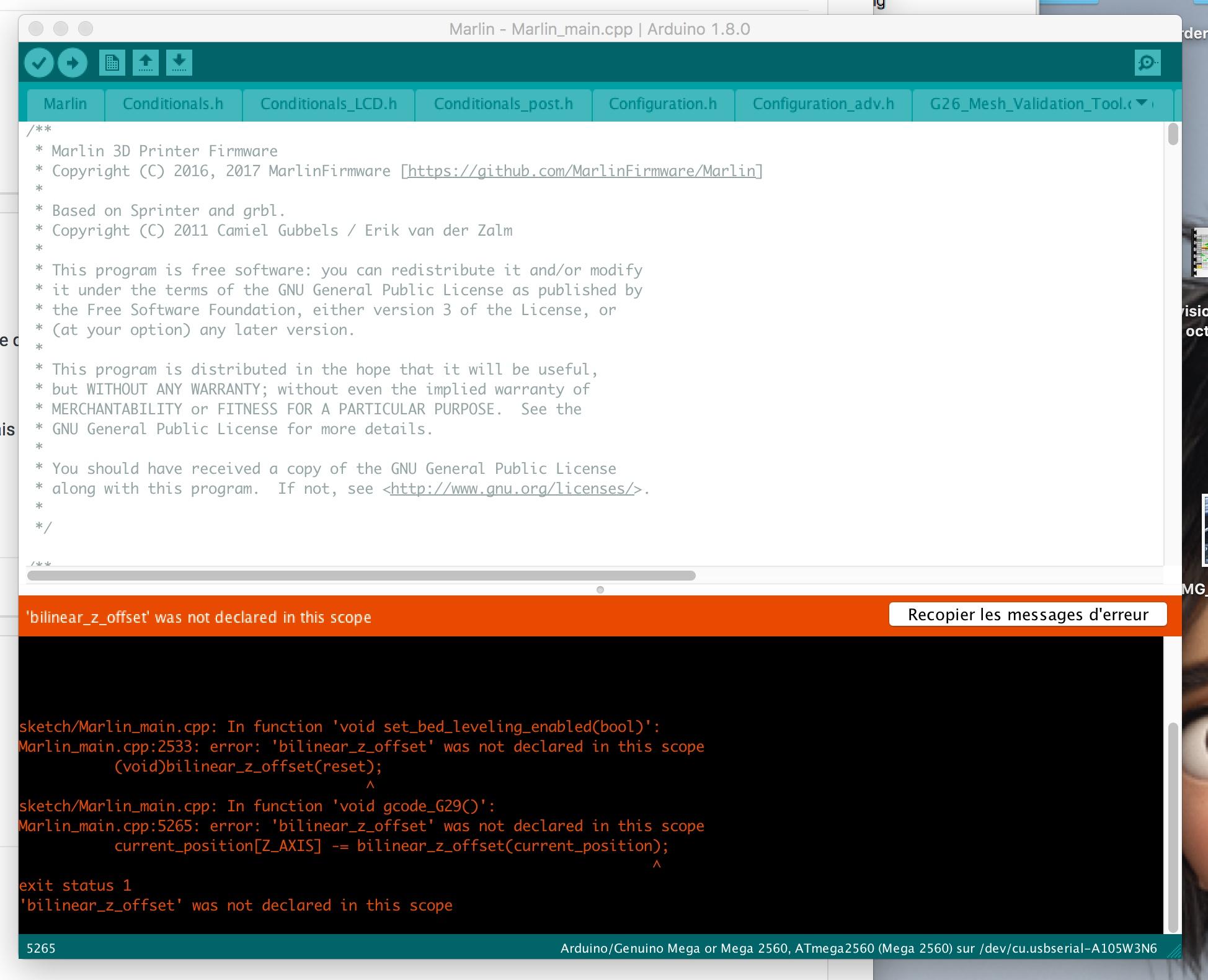The width and height of the screenshot is (1208, 980).
Task: Click the Save sketch down-arrow icon
Action: coord(179,63)
